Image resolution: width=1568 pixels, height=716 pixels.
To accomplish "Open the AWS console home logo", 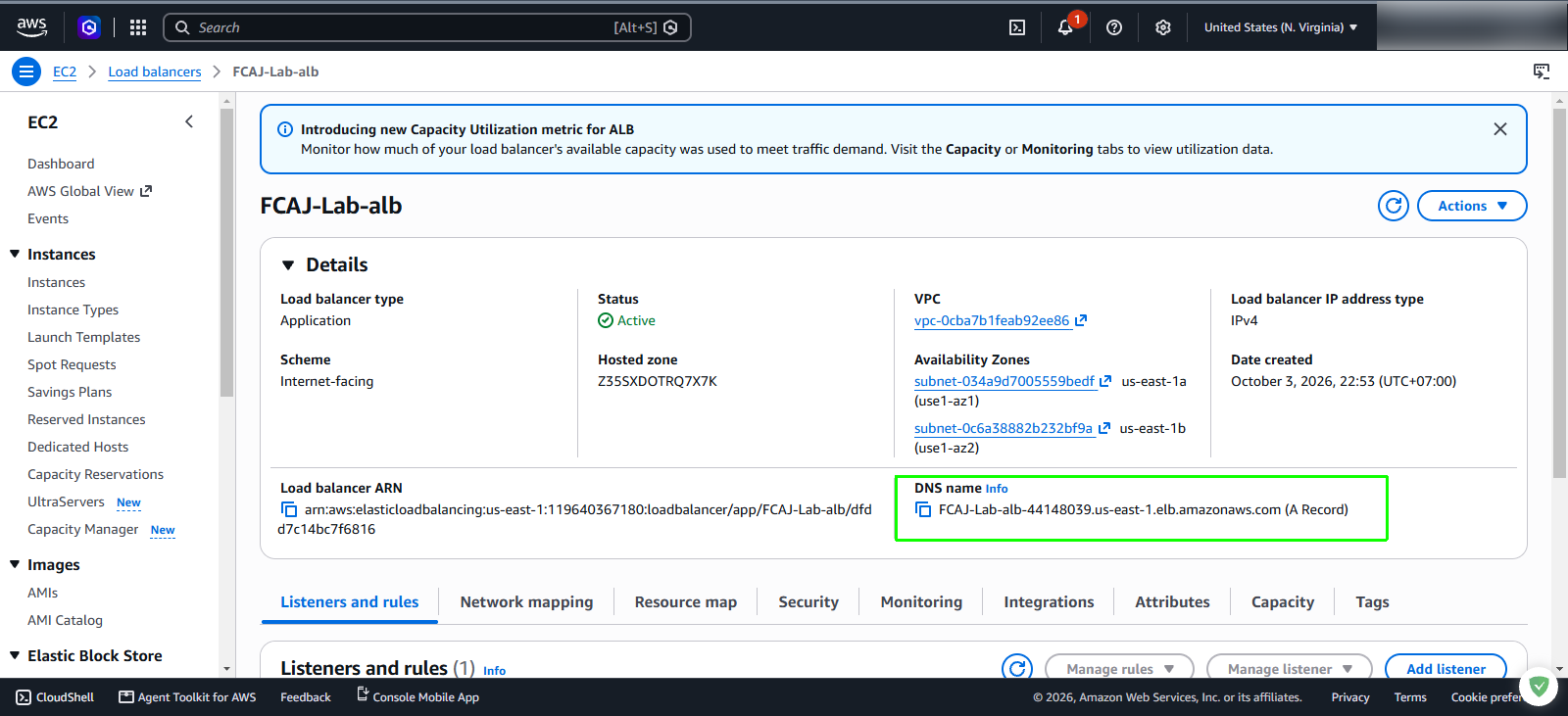I will [31, 27].
